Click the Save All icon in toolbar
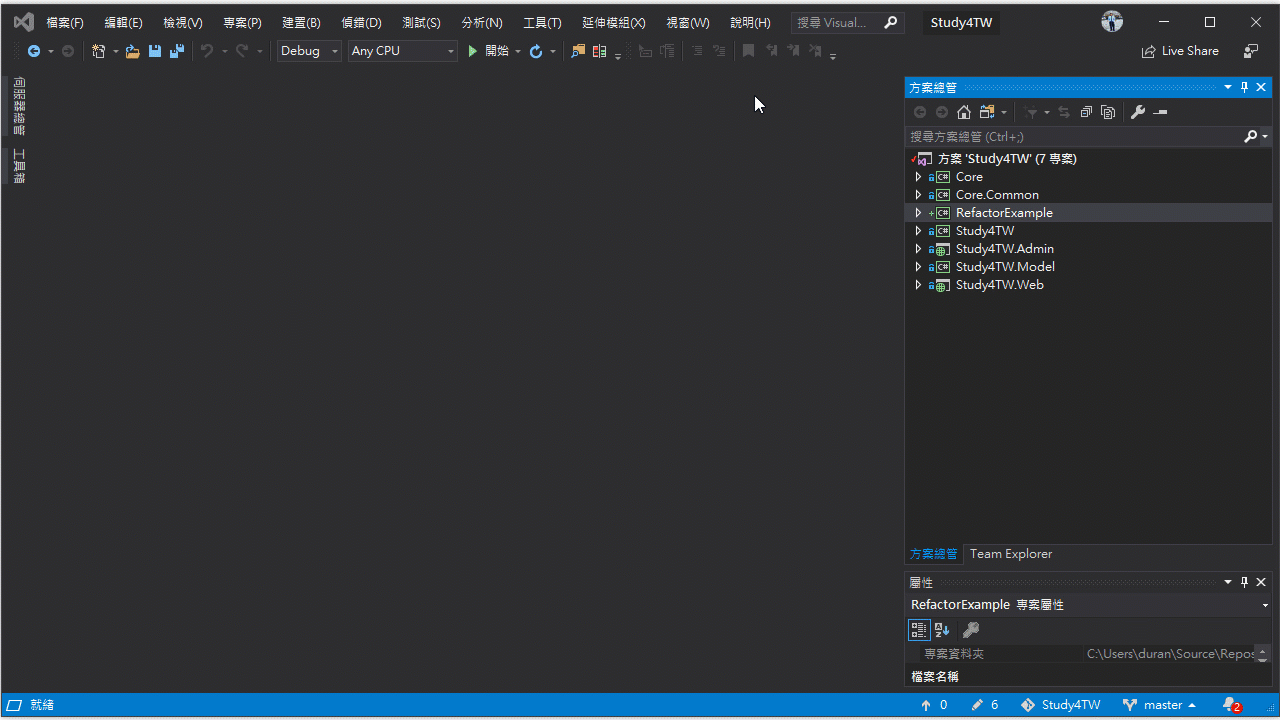The height and width of the screenshot is (720, 1280). tap(176, 51)
